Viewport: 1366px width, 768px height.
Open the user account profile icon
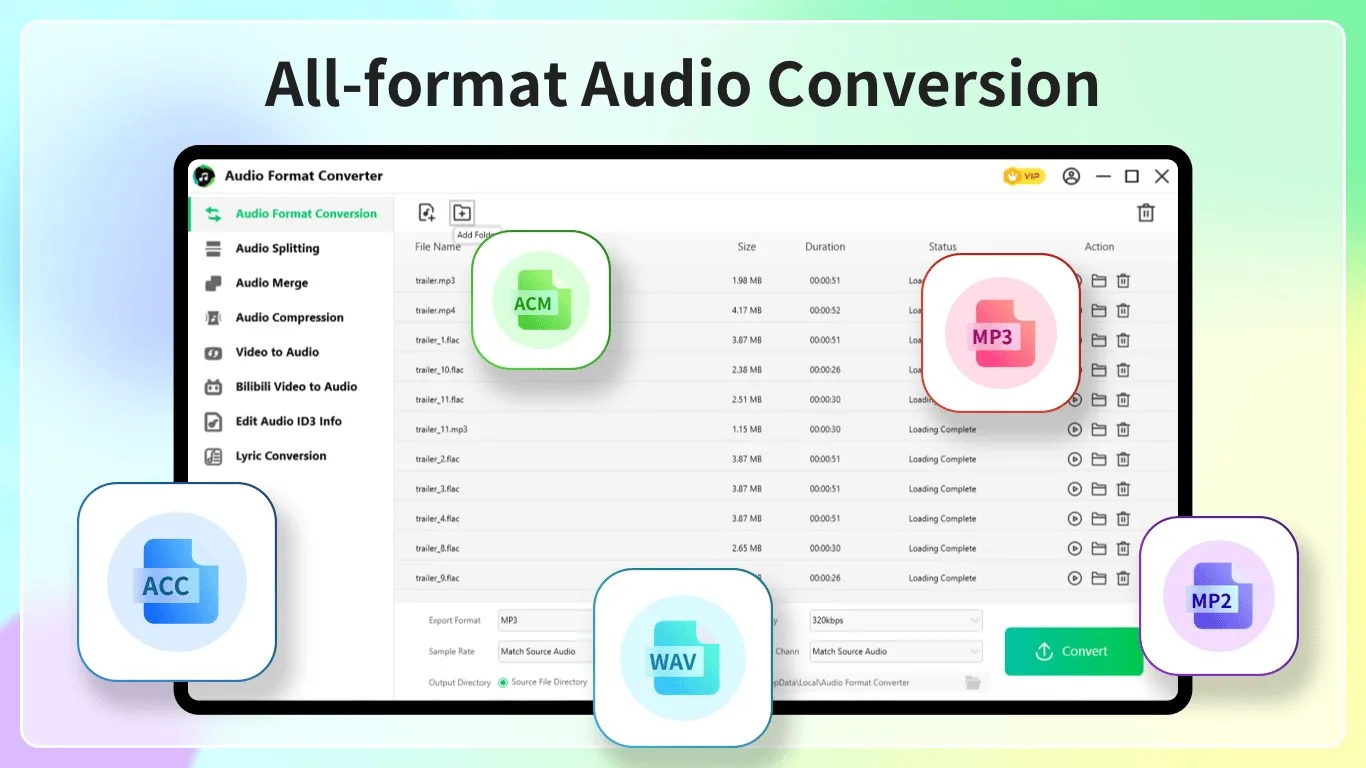tap(1071, 176)
